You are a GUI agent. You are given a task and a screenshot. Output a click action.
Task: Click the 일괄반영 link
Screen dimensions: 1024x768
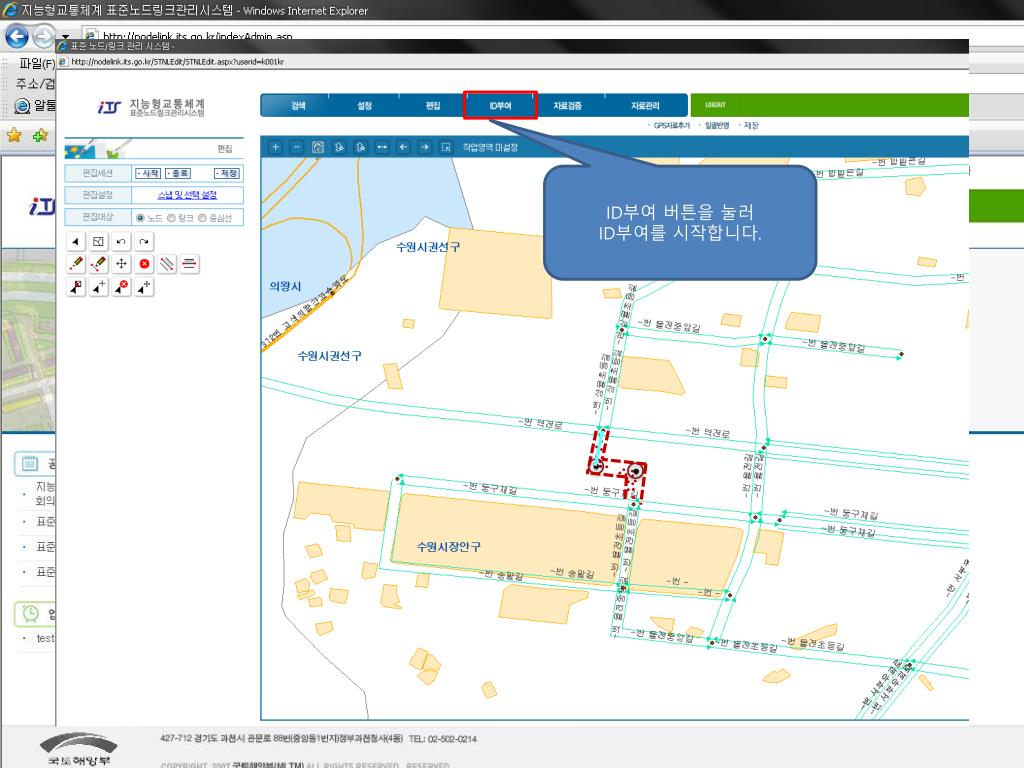pyautogui.click(x=716, y=125)
